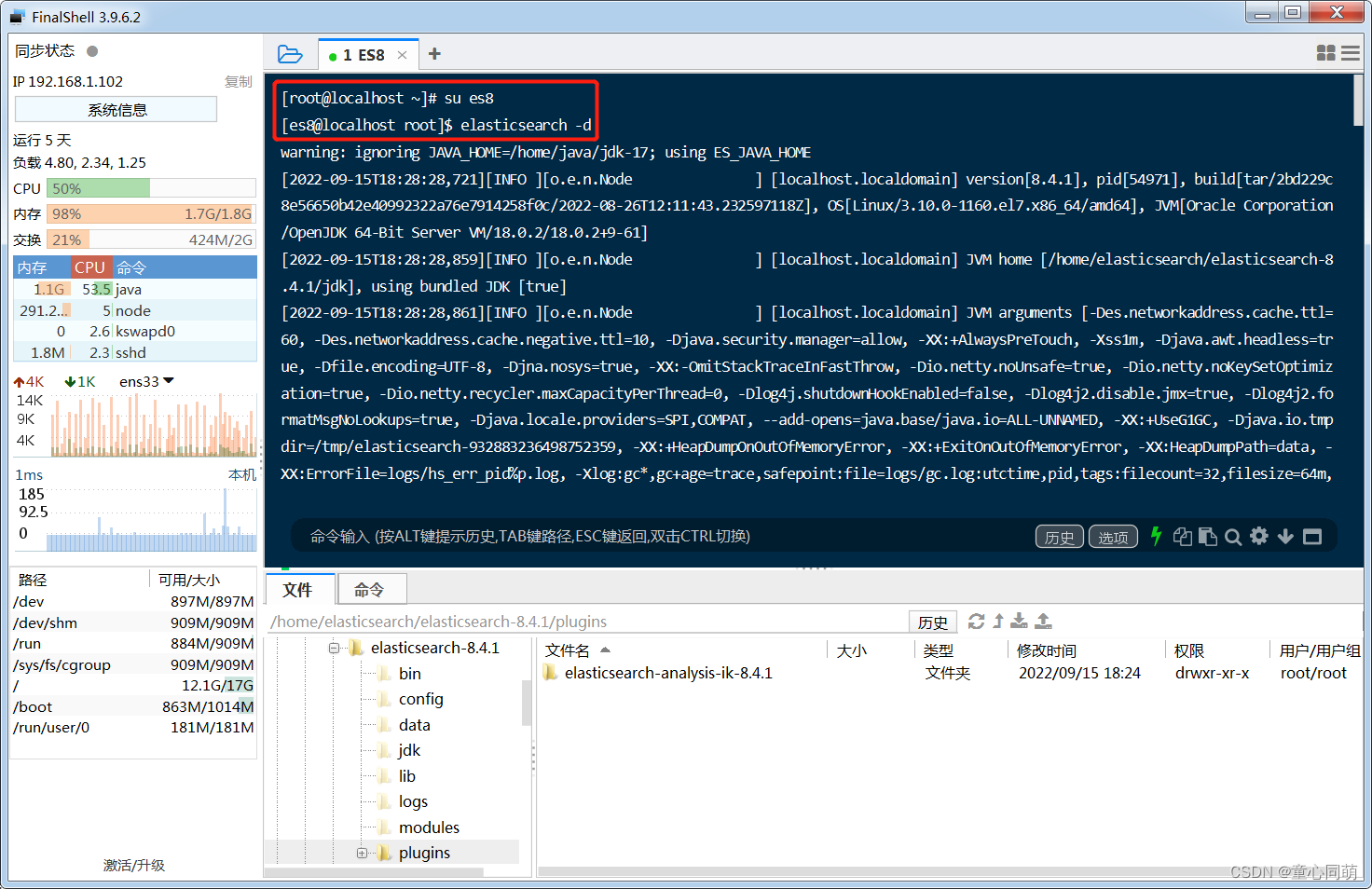Click the paste icon in the terminal toolbar
This screenshot has height=889, width=1372.
(1207, 536)
